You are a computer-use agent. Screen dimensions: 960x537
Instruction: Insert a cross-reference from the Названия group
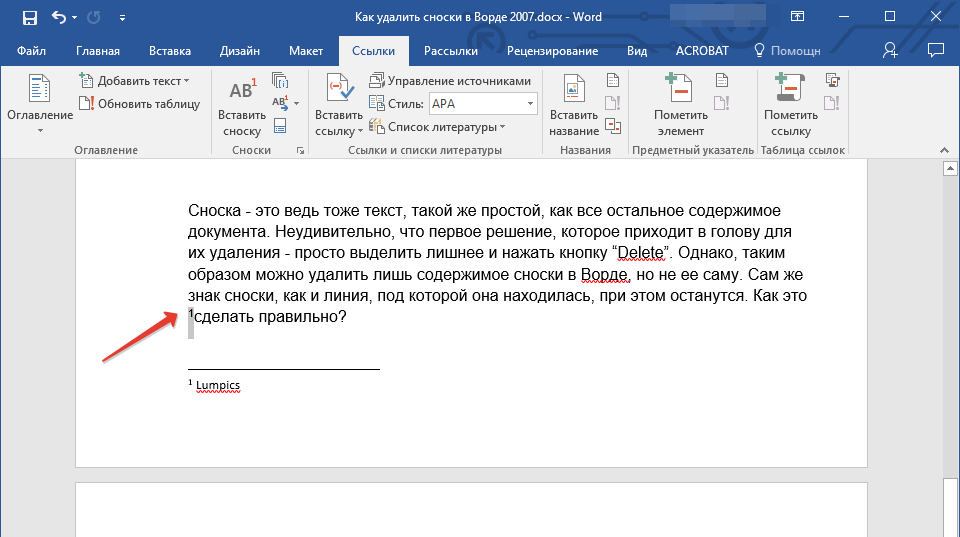613,125
